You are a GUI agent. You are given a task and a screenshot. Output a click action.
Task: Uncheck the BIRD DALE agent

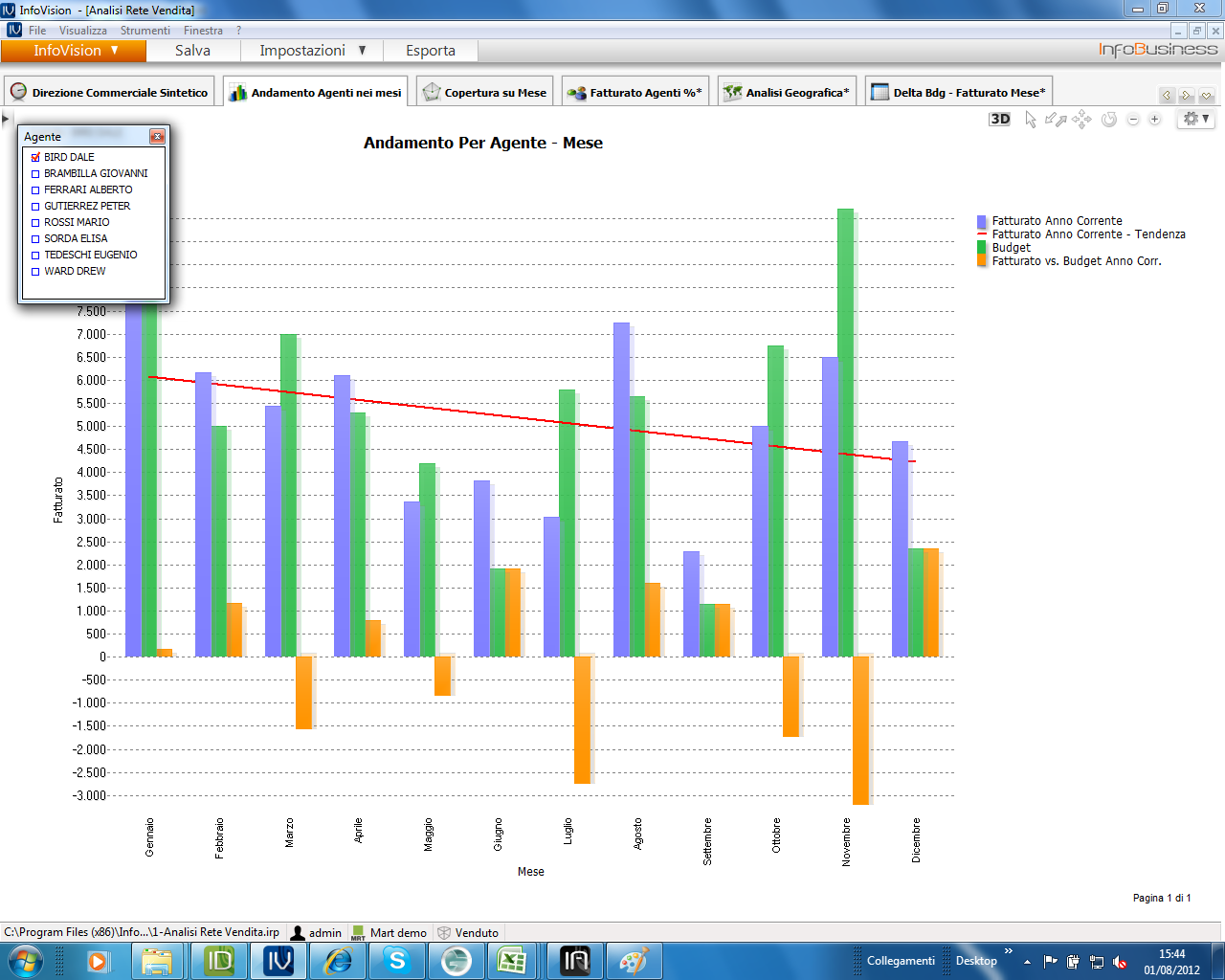(x=35, y=157)
